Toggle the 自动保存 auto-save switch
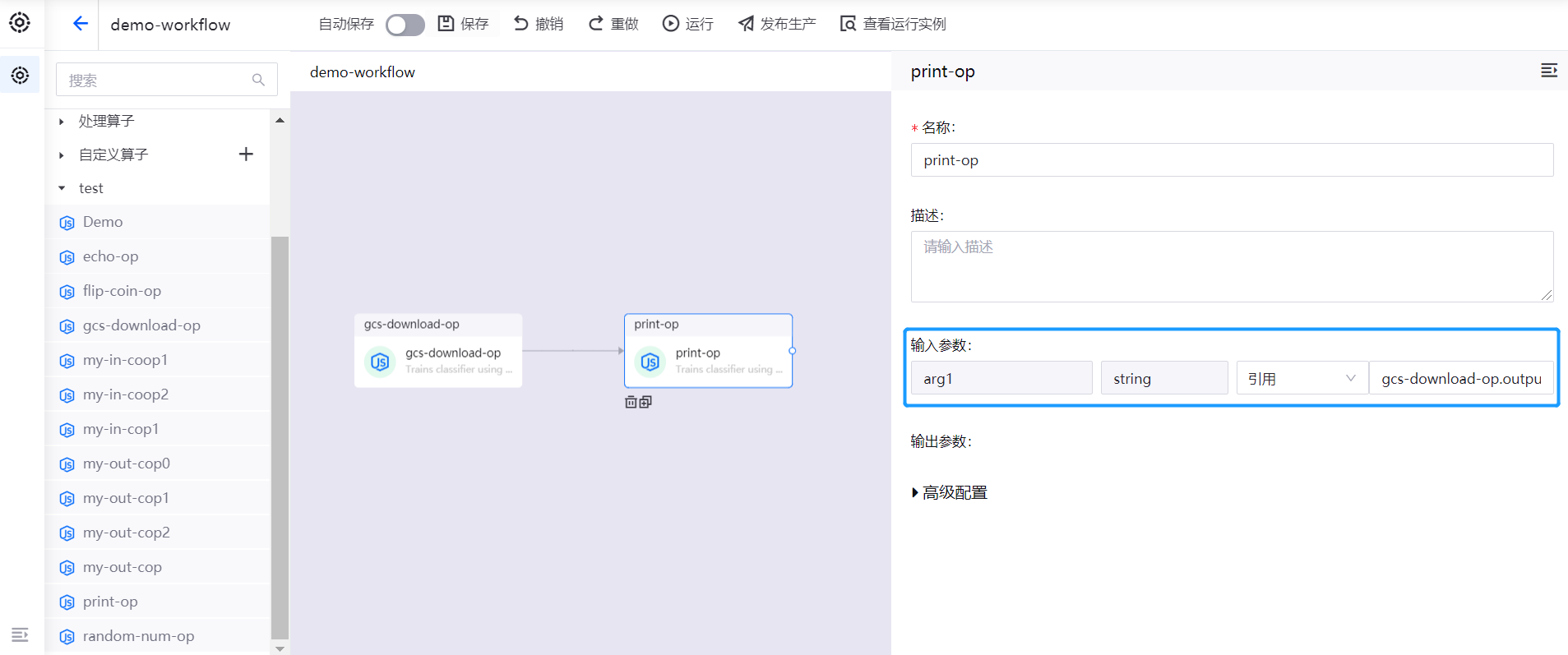1568x655 pixels. coord(405,25)
